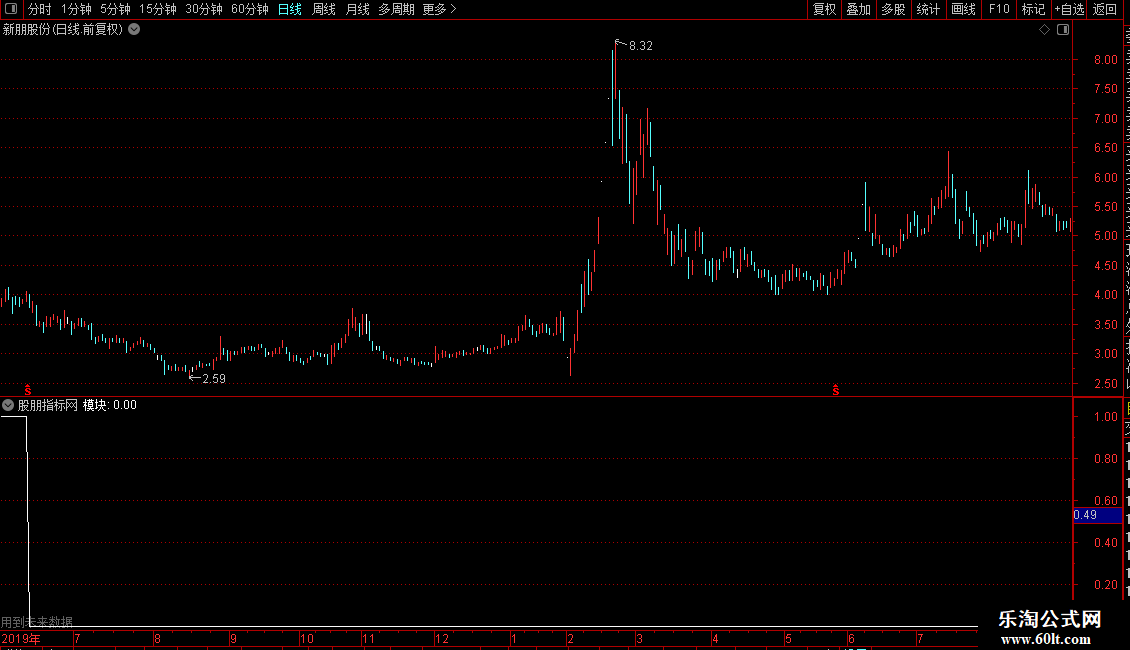1130x650 pixels.
Task: Click the 8.32 high price label
Action: pos(641,45)
